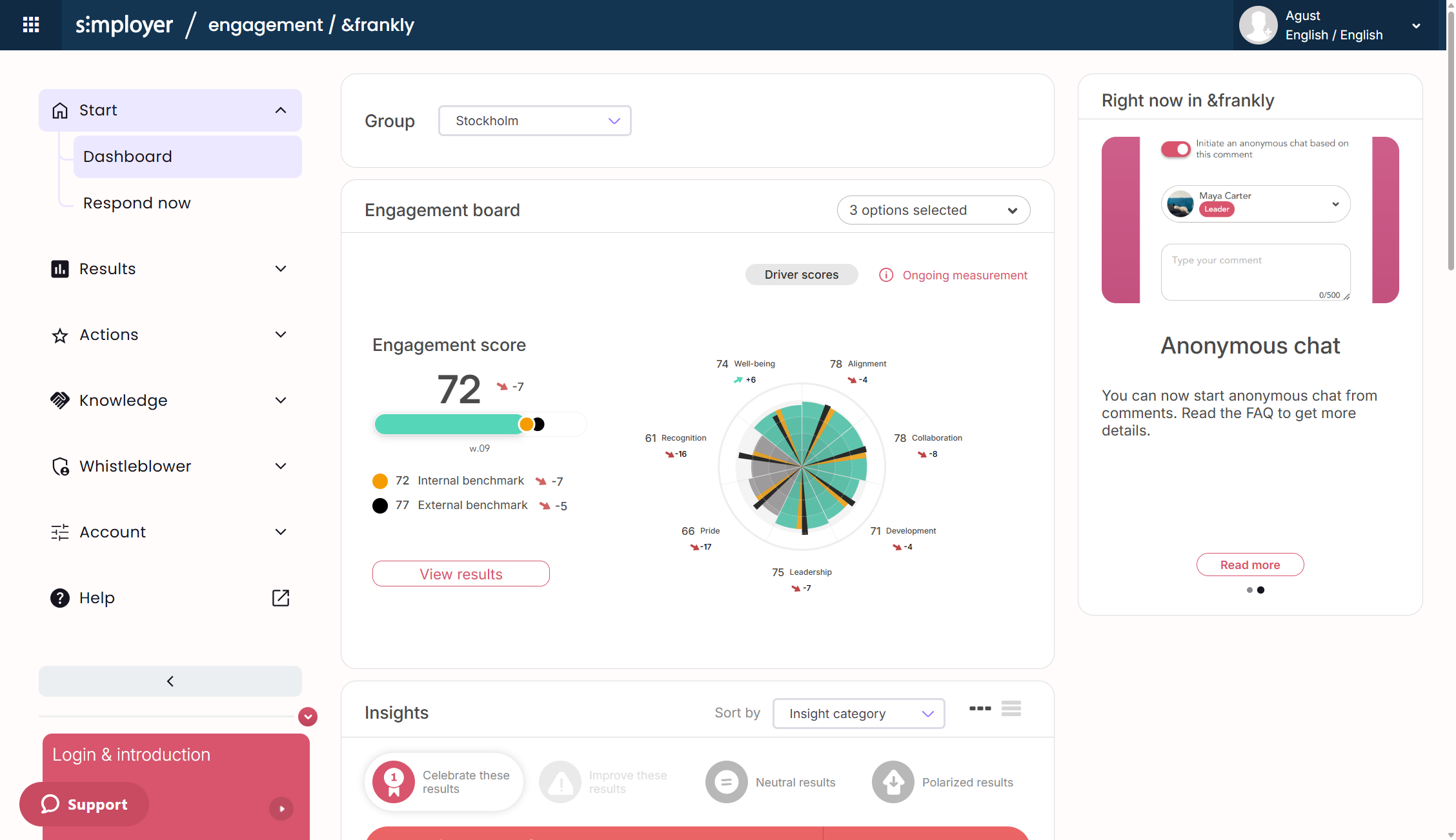Select the Celebrate these results tab
The width and height of the screenshot is (1456, 840).
click(x=444, y=782)
